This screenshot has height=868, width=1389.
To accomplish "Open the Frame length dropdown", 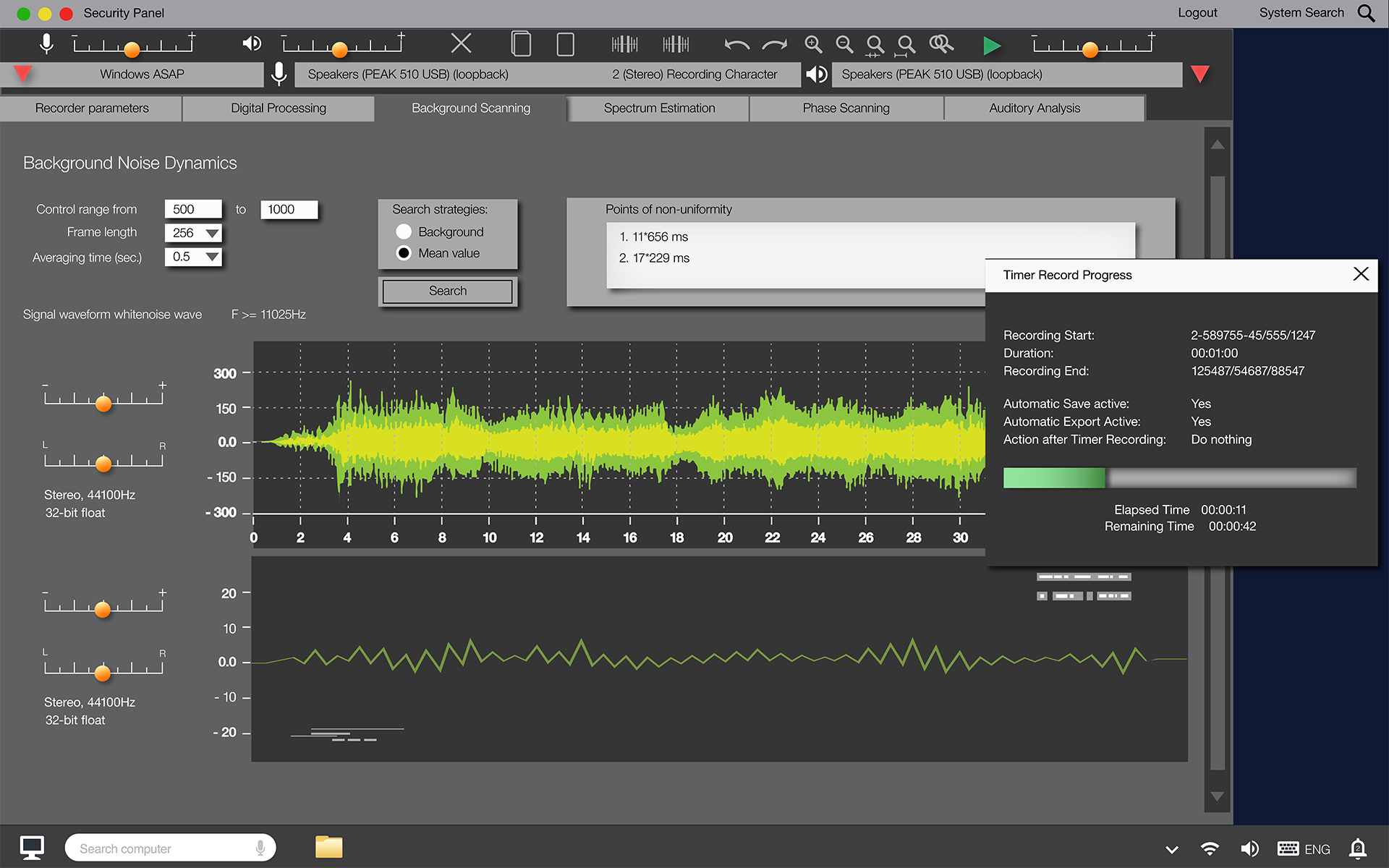I will coord(212,233).
